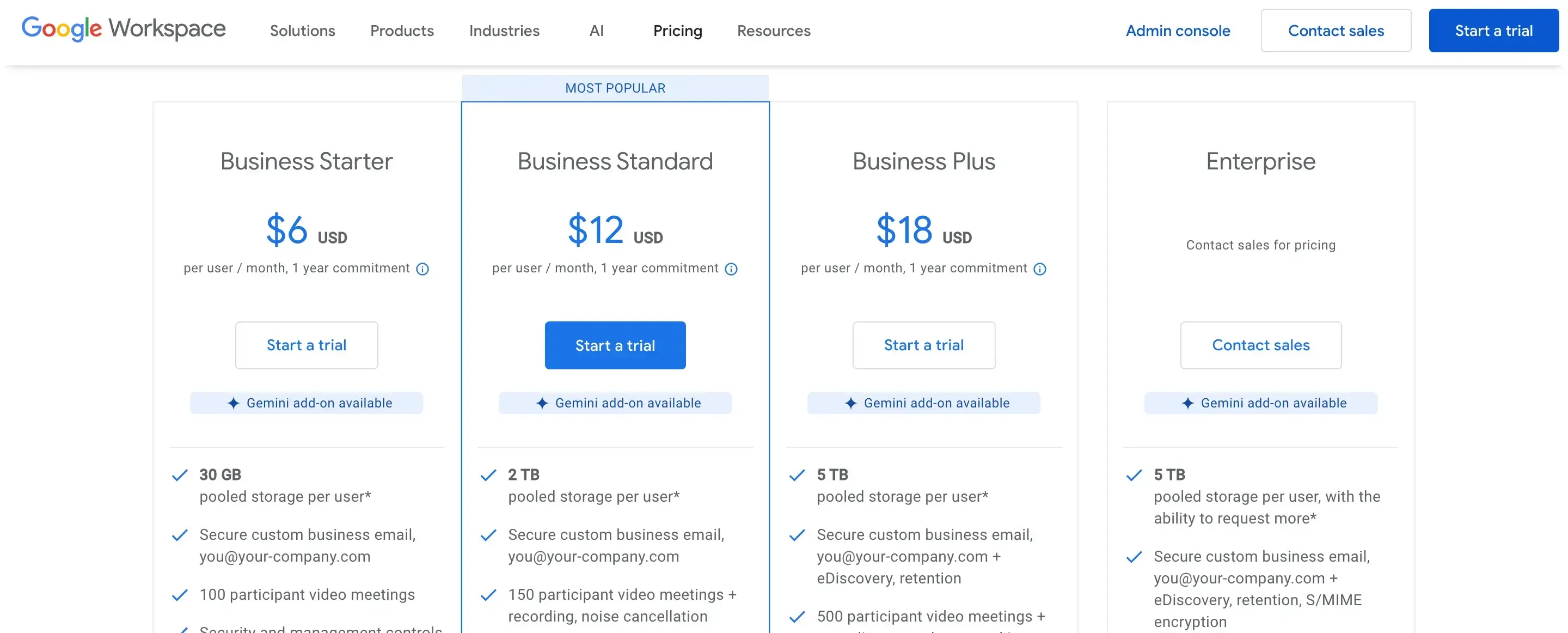Image resolution: width=1568 pixels, height=633 pixels.
Task: Click Contact sales in Enterprise card
Action: coord(1260,345)
